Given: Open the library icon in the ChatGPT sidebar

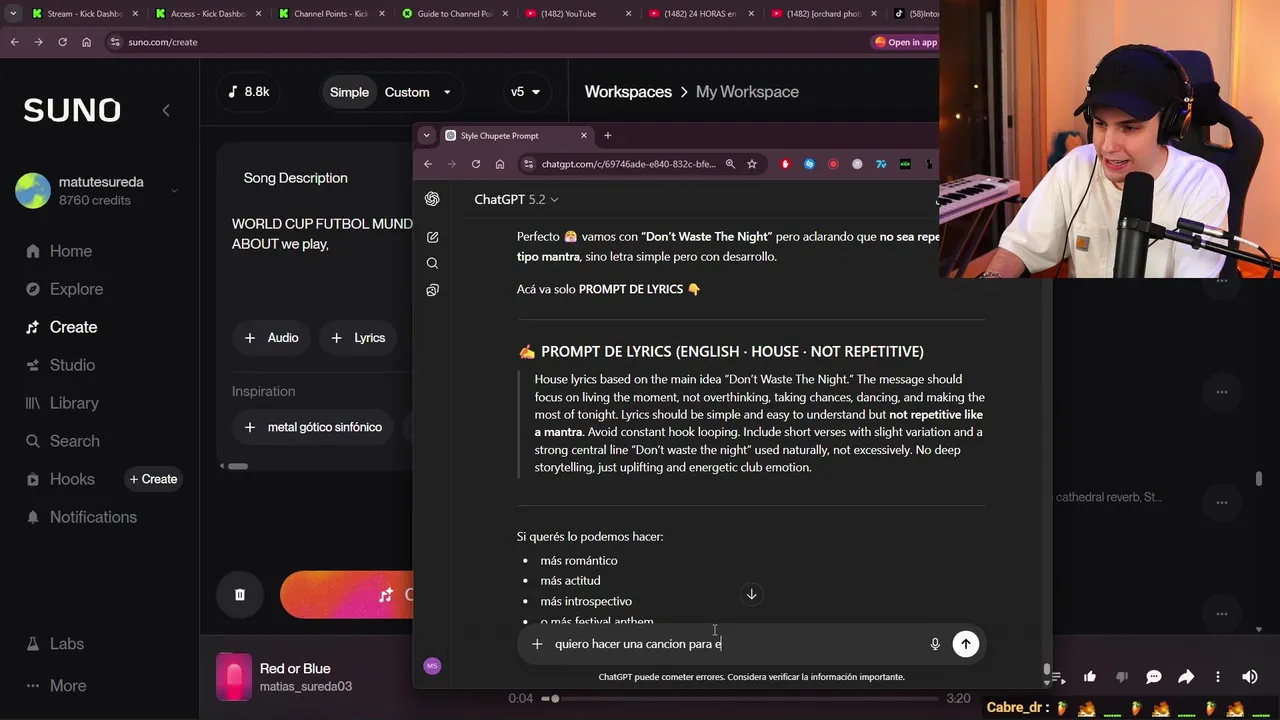Looking at the screenshot, I should 432,290.
